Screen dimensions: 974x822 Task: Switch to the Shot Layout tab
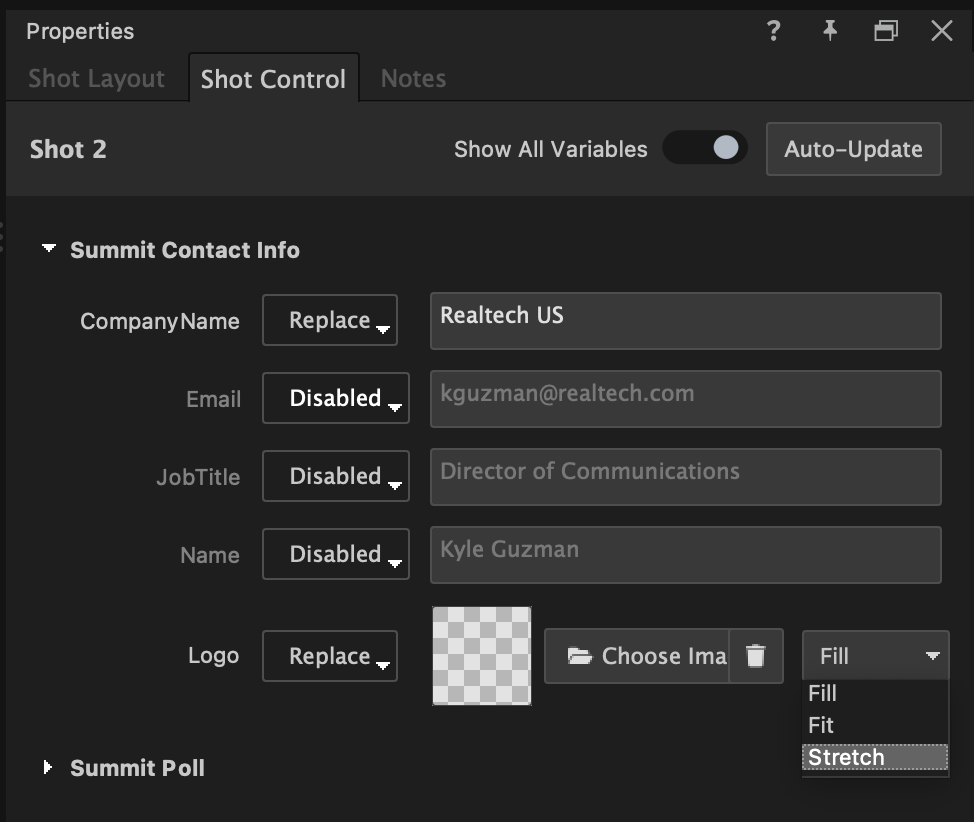click(x=96, y=78)
